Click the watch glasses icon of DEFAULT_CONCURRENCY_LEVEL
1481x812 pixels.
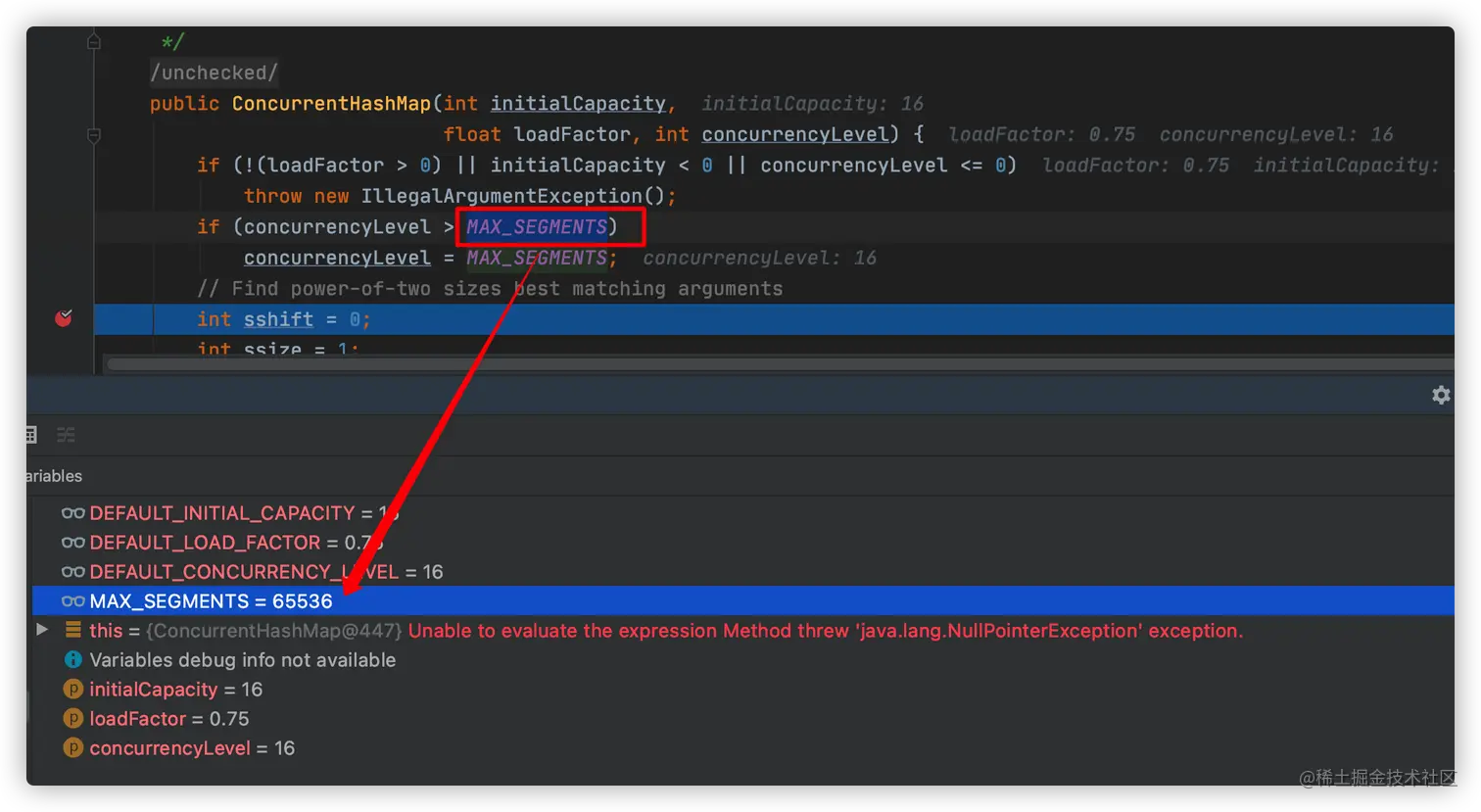73,572
